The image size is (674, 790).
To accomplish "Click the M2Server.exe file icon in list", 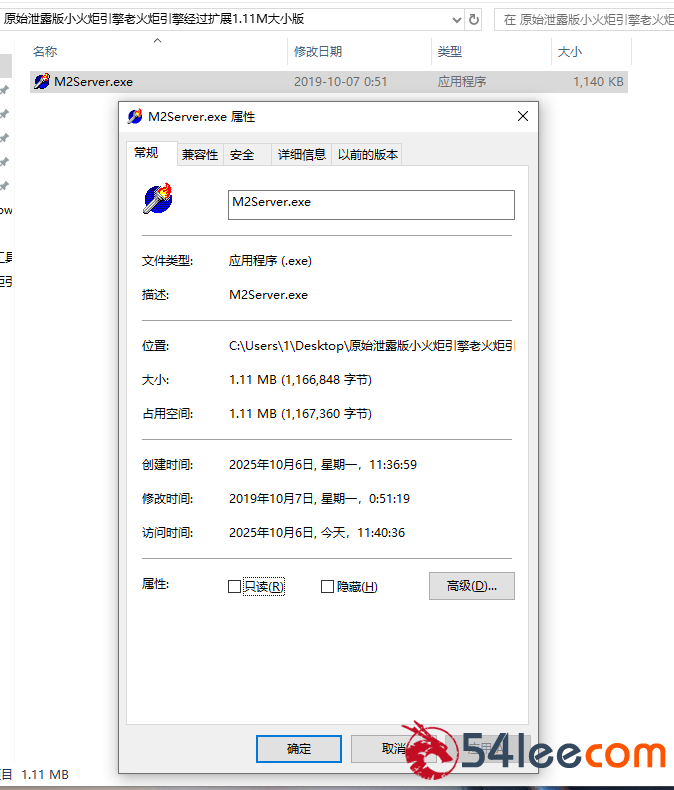I will click(41, 82).
